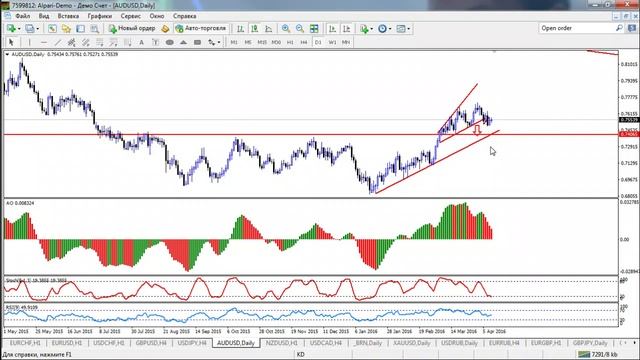Expand the arrows tool dropdown arrow

pos(219,42)
